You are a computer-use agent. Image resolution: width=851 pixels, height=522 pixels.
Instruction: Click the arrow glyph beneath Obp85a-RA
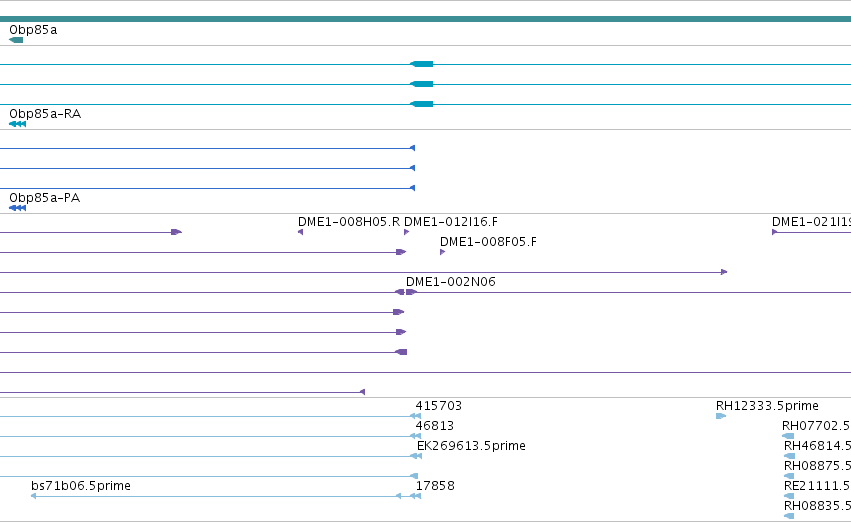pos(17,124)
